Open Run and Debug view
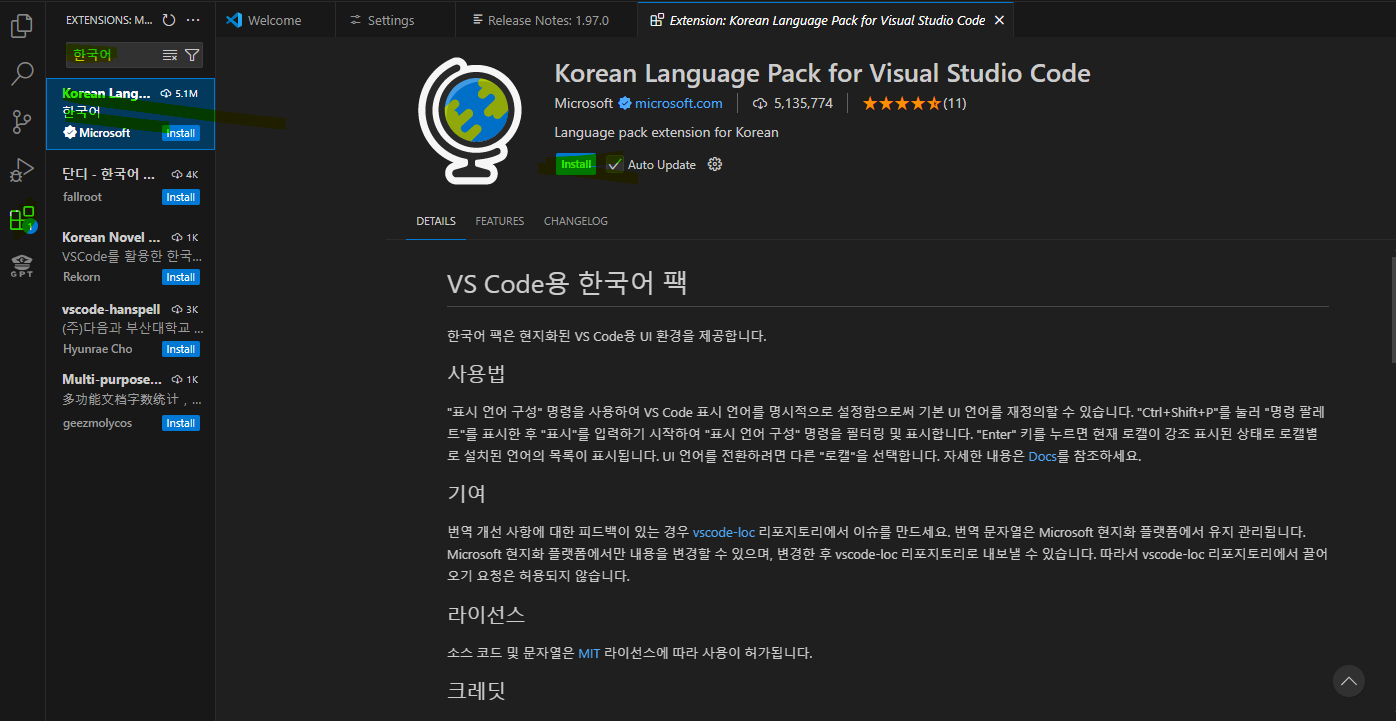Viewport: 1396px width, 721px height. click(22, 170)
